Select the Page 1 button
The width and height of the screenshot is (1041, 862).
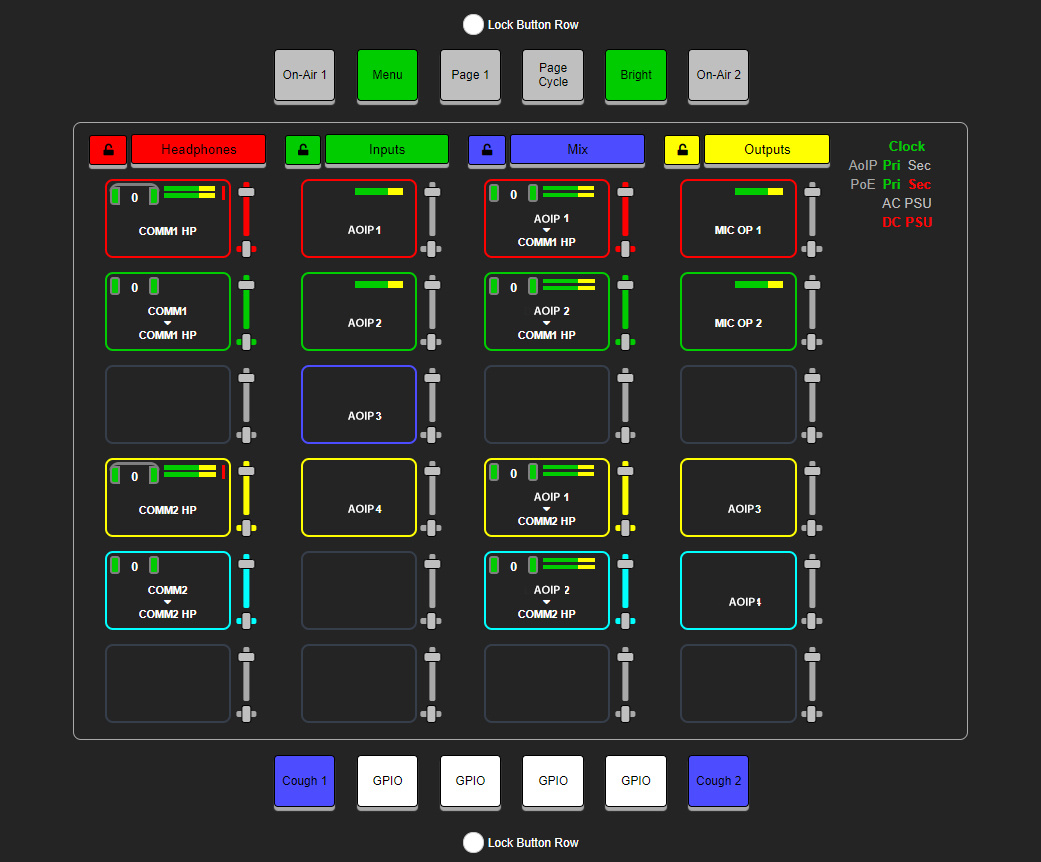coord(470,75)
